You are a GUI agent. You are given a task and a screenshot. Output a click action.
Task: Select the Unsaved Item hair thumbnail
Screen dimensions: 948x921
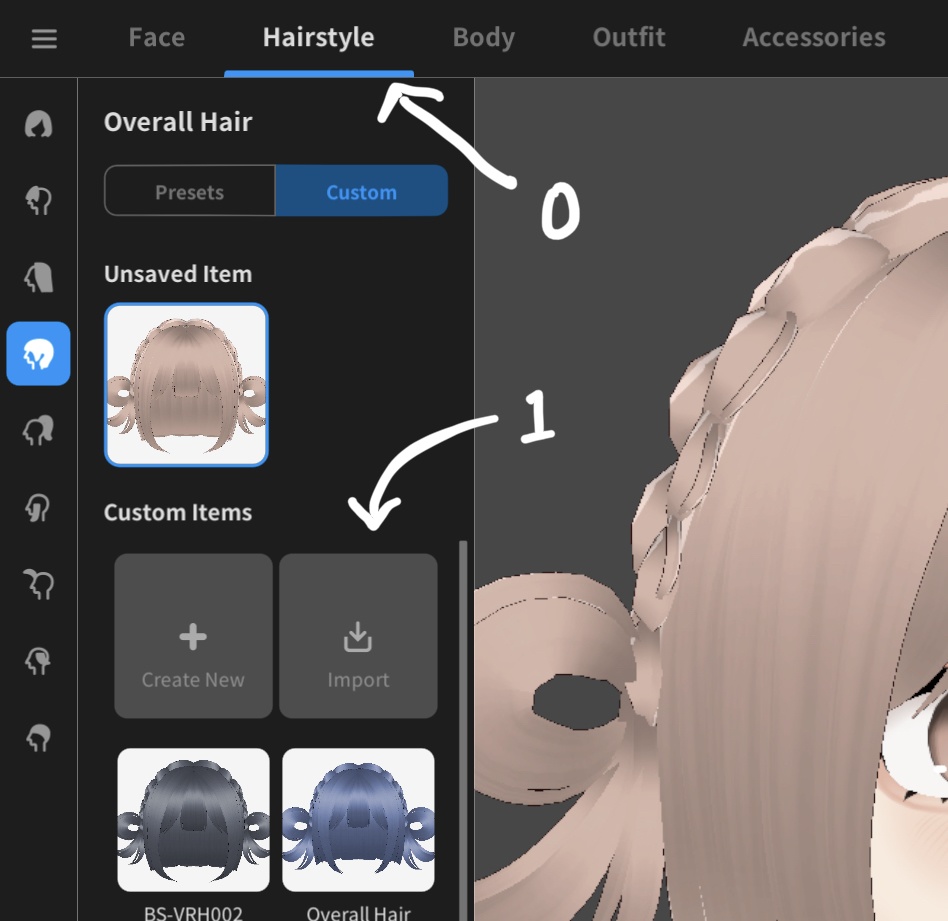pyautogui.click(x=186, y=384)
